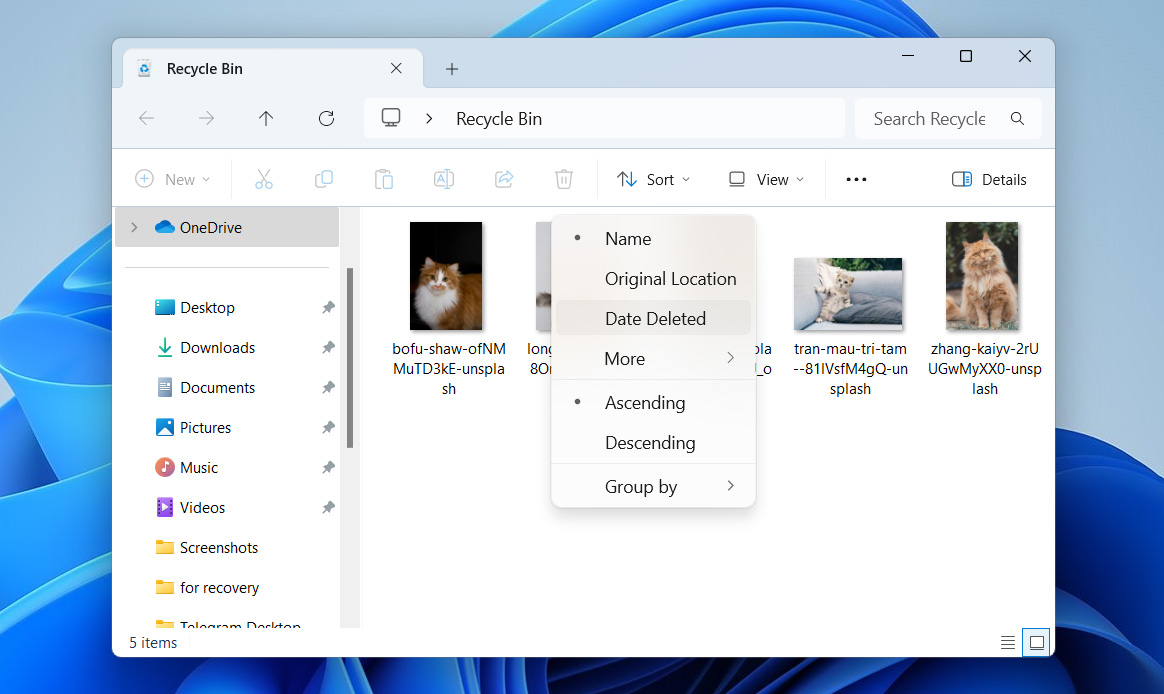Expand the OneDrive tree node
1164x694 pixels.
point(134,227)
